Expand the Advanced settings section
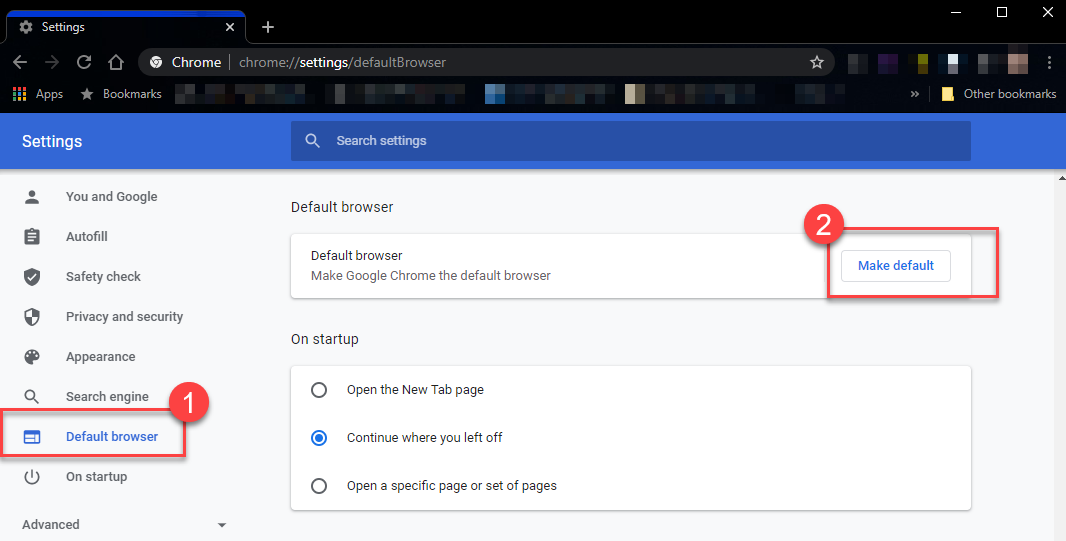 tap(124, 525)
